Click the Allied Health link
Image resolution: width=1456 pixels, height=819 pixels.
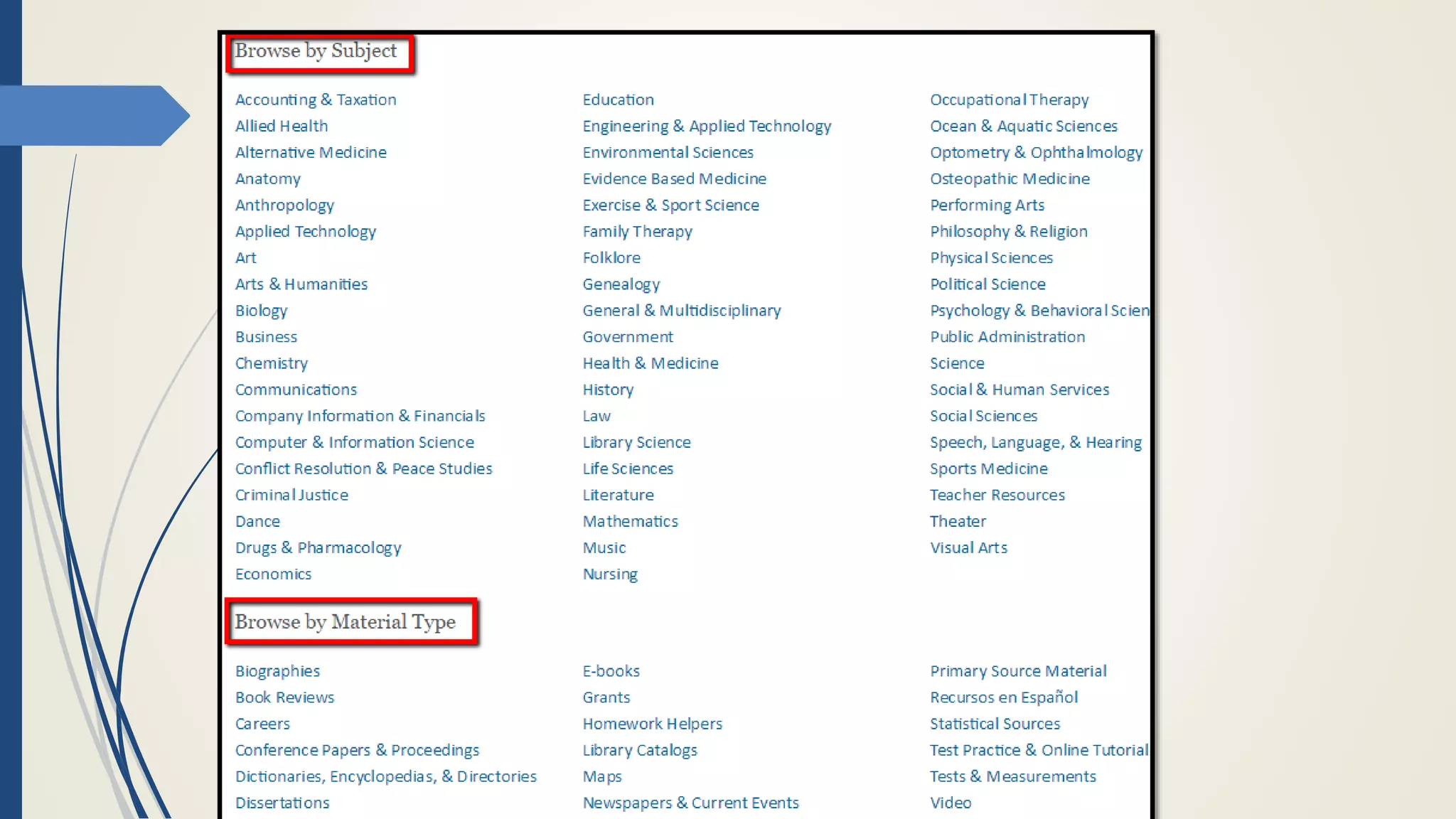tap(282, 126)
